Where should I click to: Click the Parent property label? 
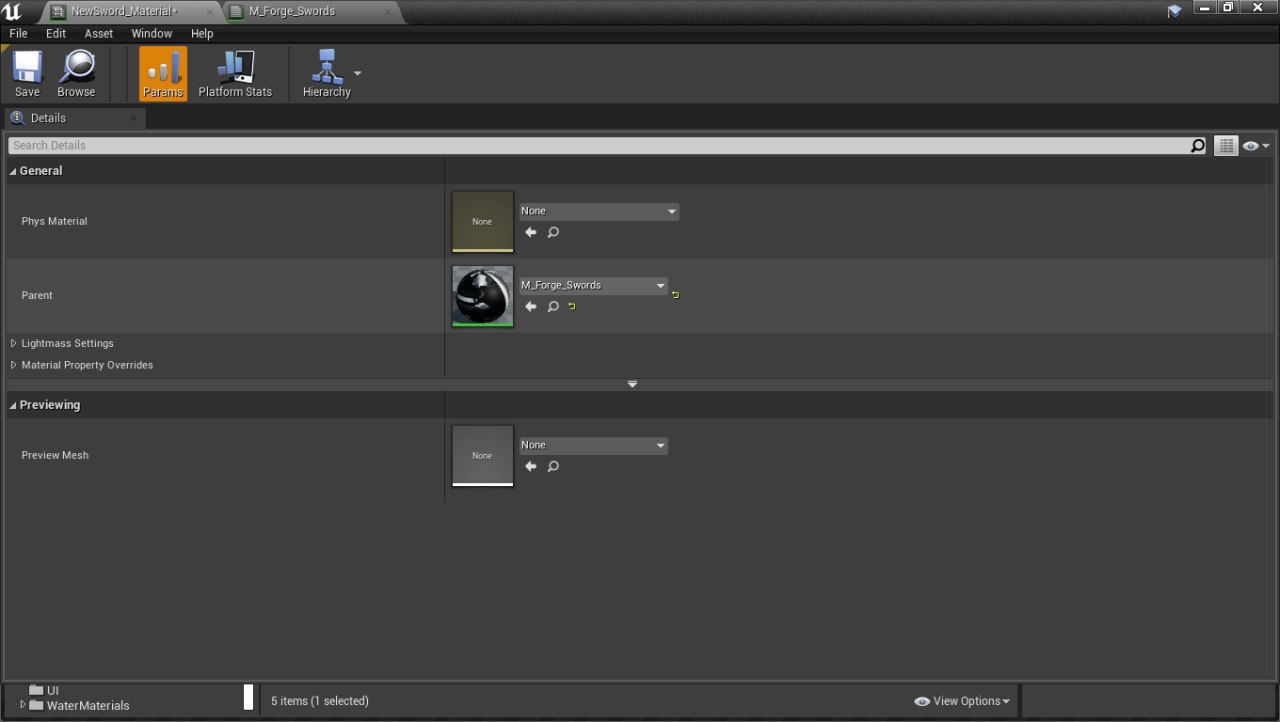(x=37, y=295)
